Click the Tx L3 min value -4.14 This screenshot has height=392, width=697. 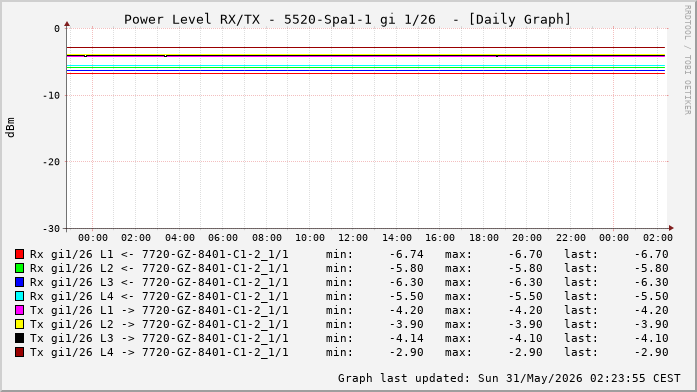[x=406, y=338]
